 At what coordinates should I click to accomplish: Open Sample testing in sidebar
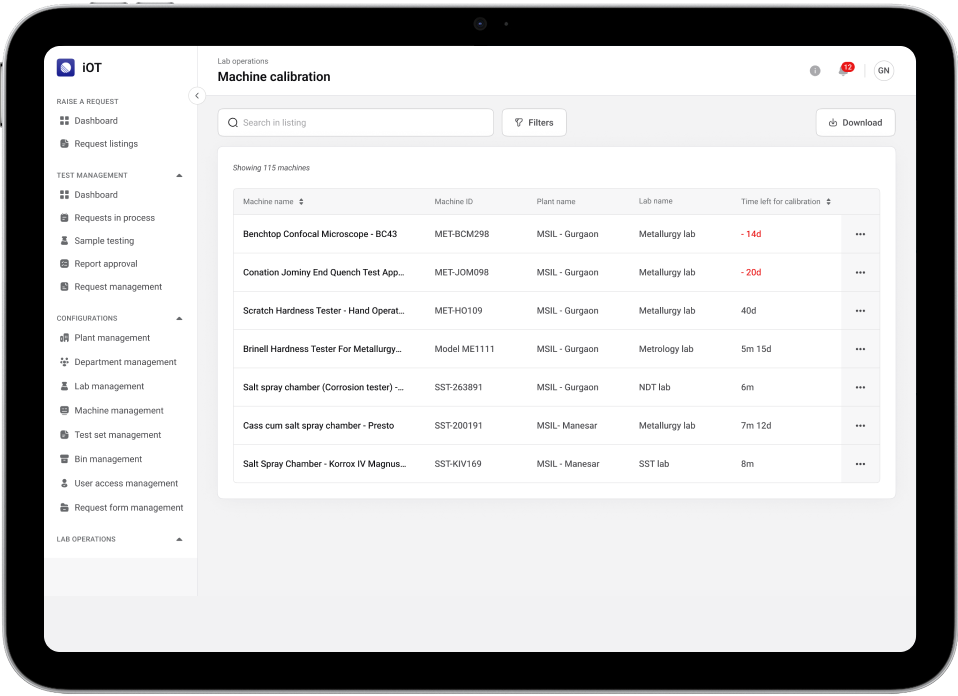(103, 241)
